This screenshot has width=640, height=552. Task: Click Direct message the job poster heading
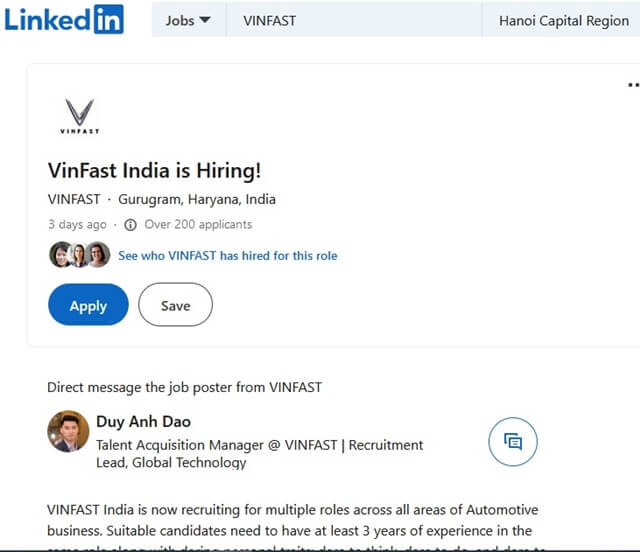tap(184, 387)
